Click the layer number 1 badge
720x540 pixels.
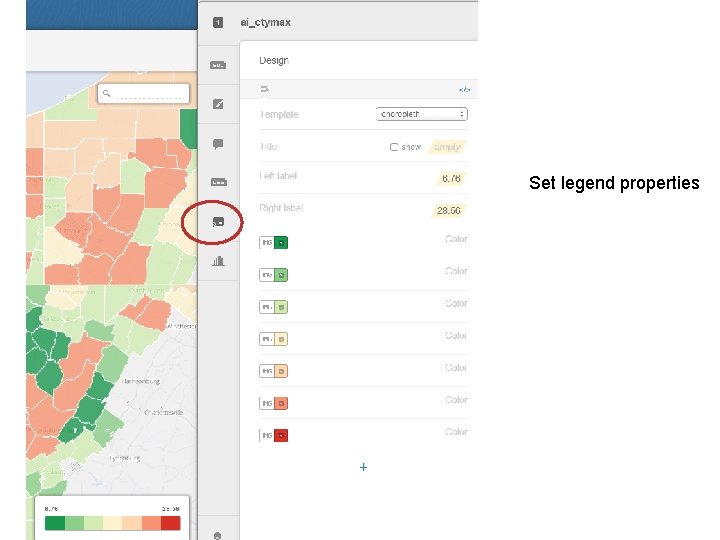pyautogui.click(x=218, y=22)
